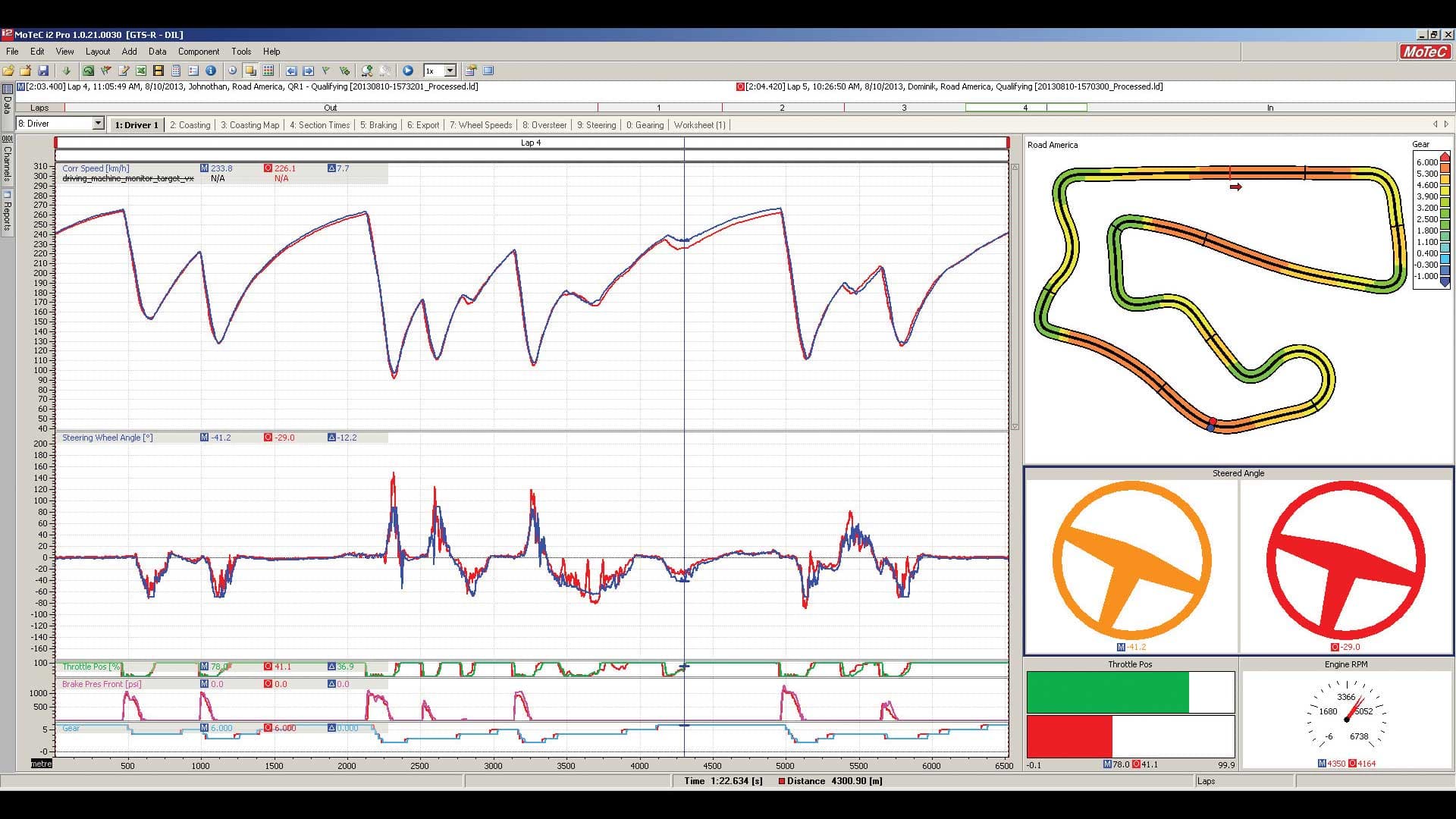1456x819 pixels.
Task: Toggle the grid tile display button
Action: (267, 70)
